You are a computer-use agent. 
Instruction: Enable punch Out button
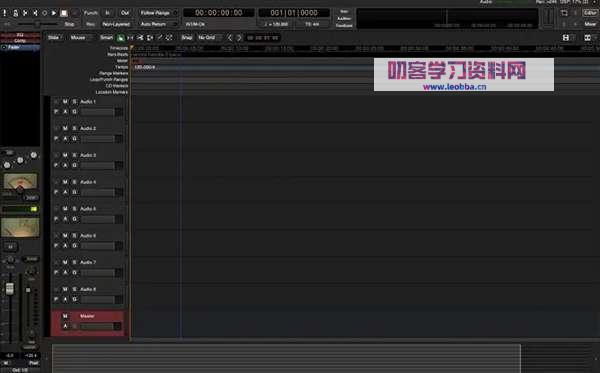125,13
